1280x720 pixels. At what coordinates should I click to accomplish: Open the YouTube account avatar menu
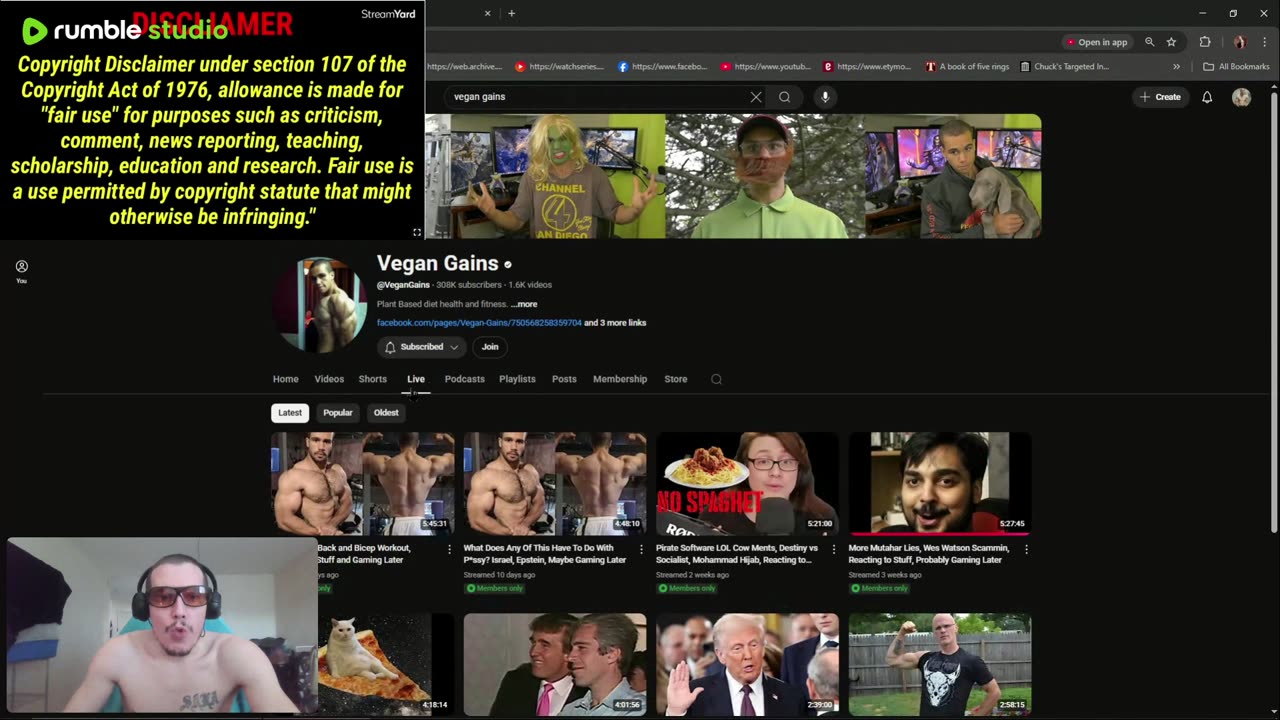click(x=1241, y=97)
